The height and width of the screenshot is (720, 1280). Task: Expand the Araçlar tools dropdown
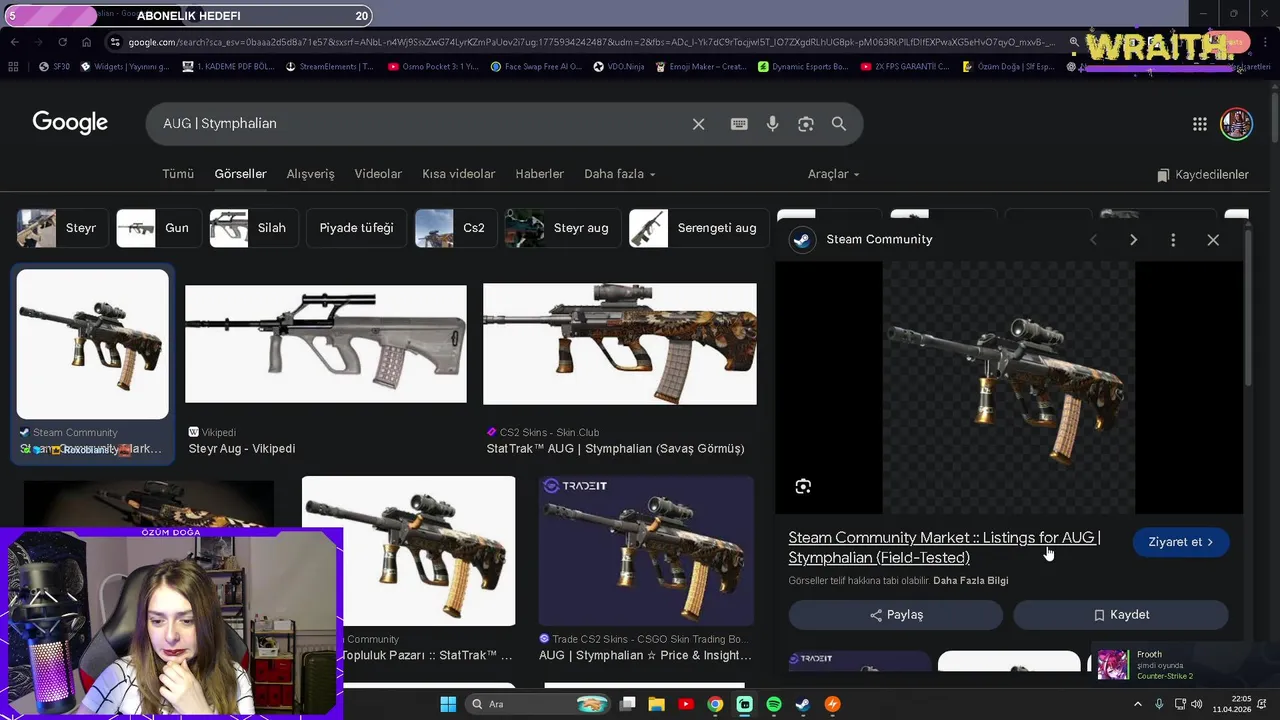[833, 174]
